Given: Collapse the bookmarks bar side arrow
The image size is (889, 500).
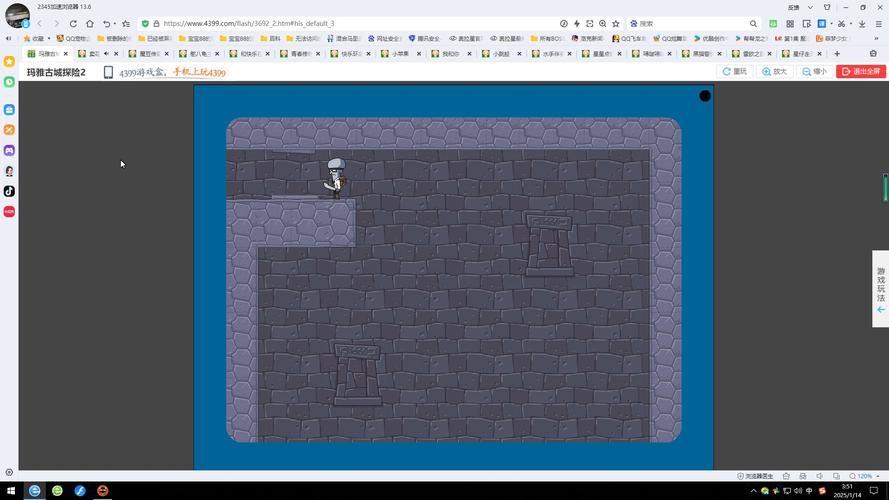Looking at the screenshot, I should 9,39.
